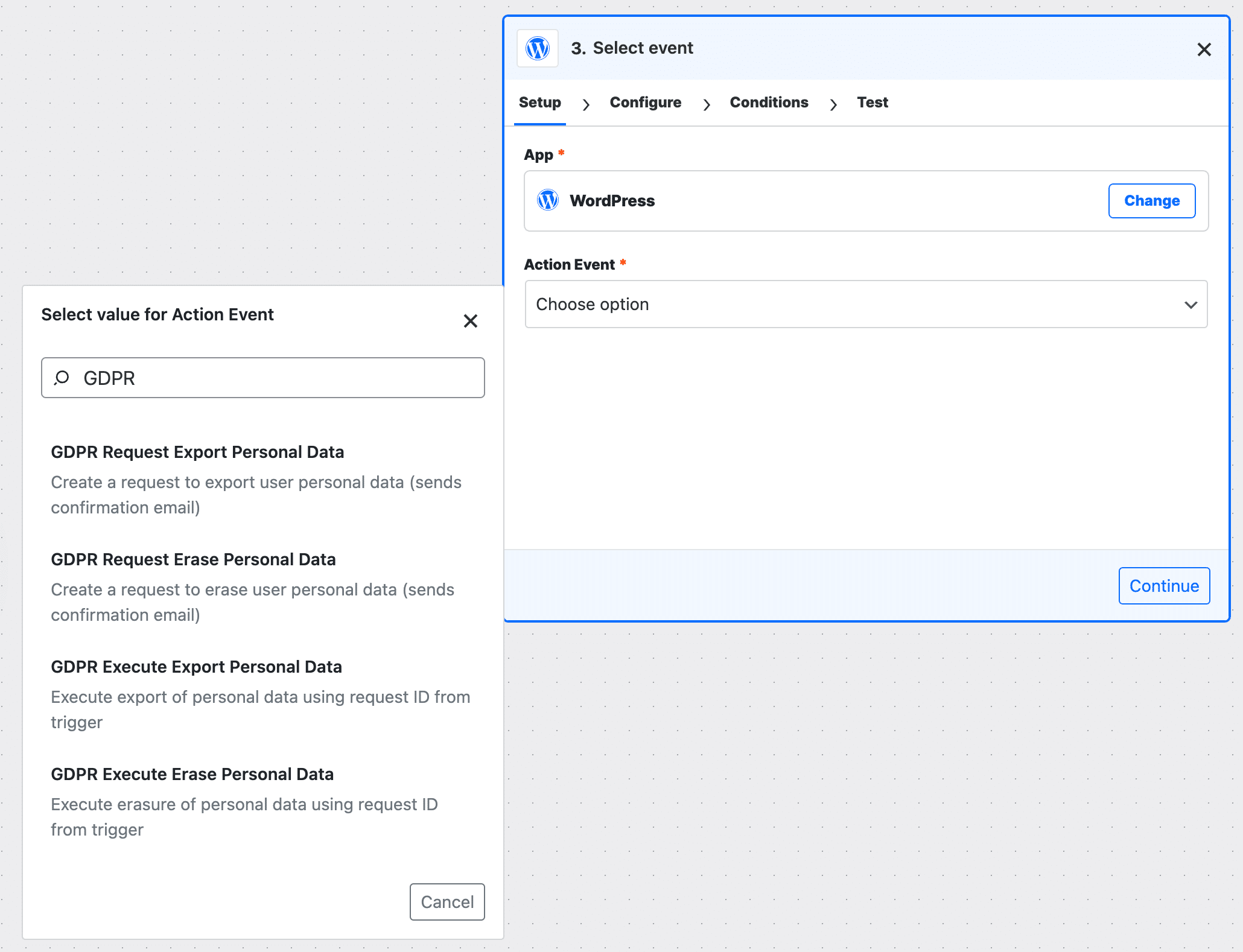Switch to the Configure tab
This screenshot has height=952, width=1243.
[x=645, y=103]
